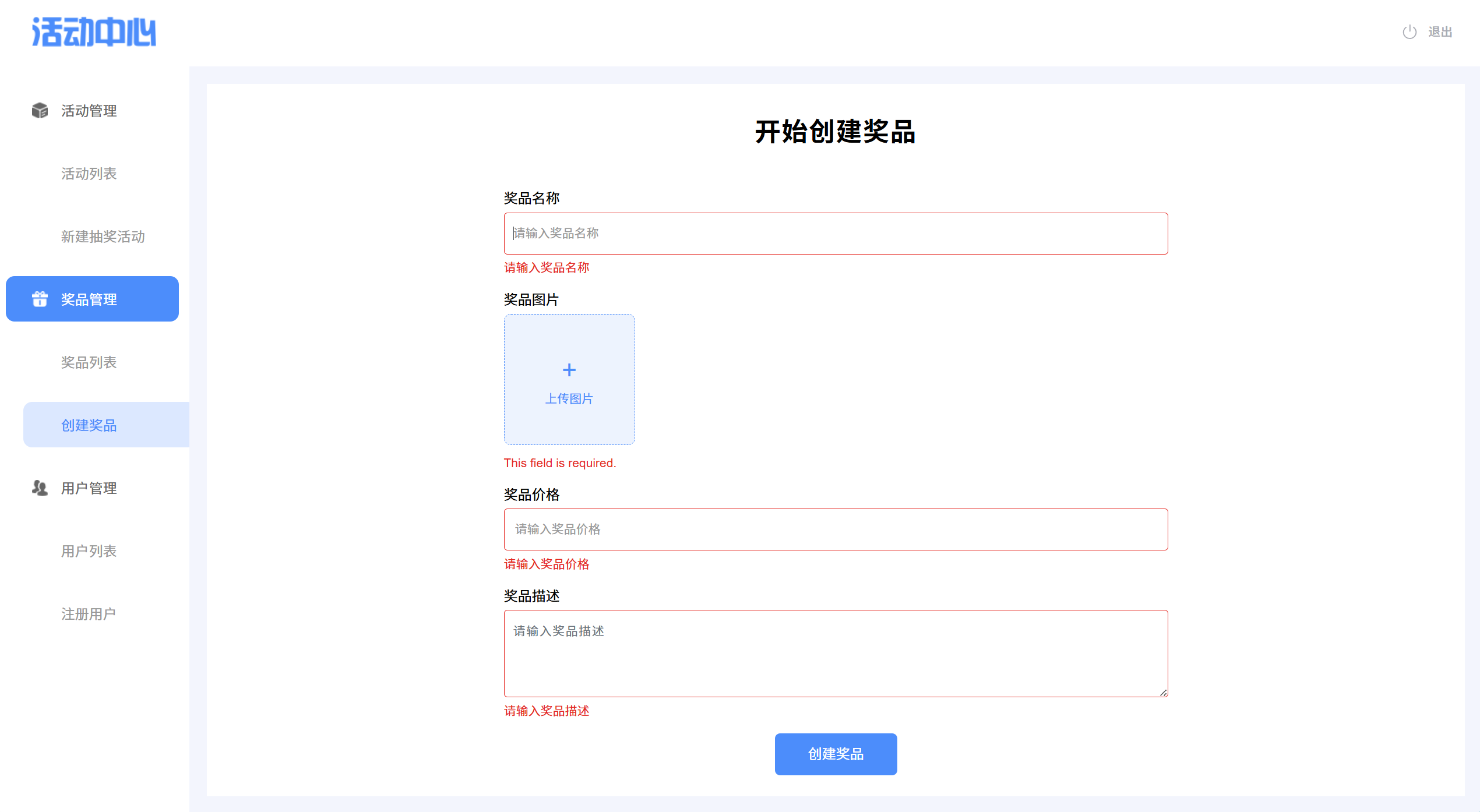The image size is (1480, 812).
Task: Click the 活动管理 cube icon
Action: click(40, 110)
